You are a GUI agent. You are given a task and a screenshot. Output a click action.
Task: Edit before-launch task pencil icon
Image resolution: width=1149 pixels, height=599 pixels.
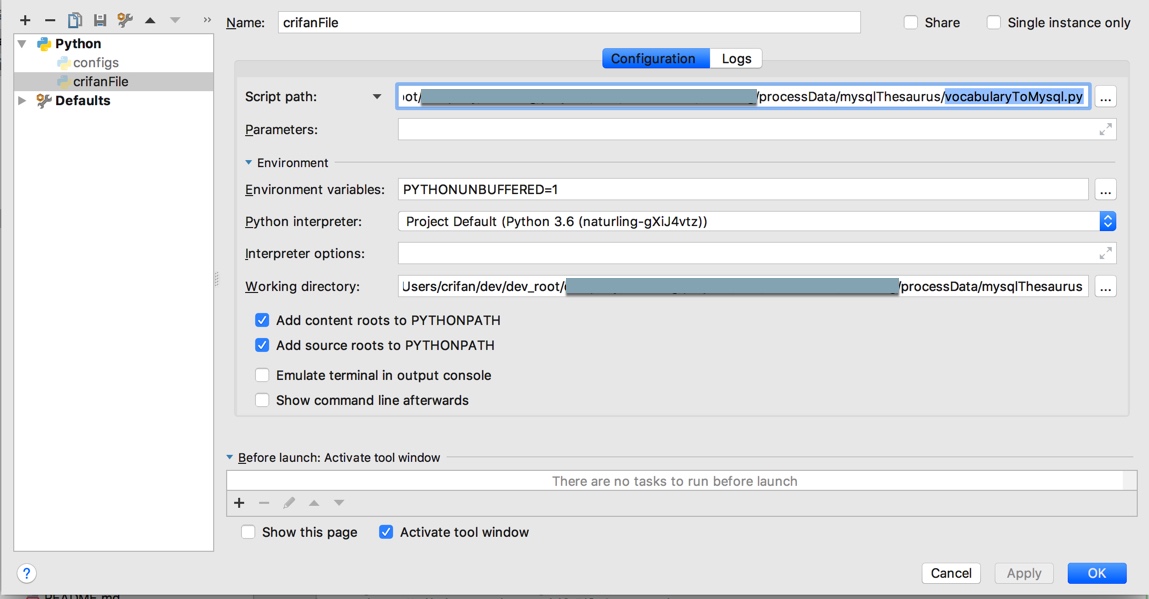pyautogui.click(x=289, y=503)
